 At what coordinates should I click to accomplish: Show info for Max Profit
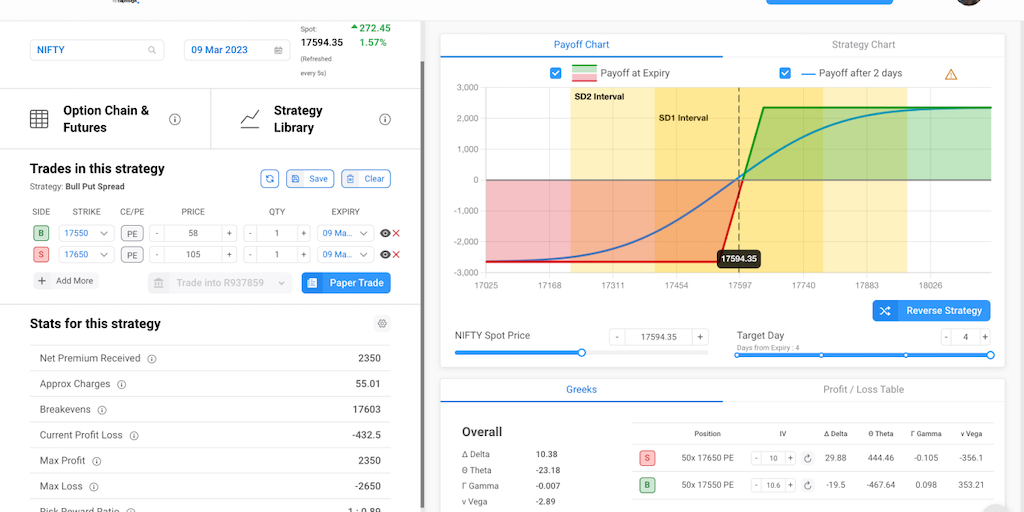(97, 461)
